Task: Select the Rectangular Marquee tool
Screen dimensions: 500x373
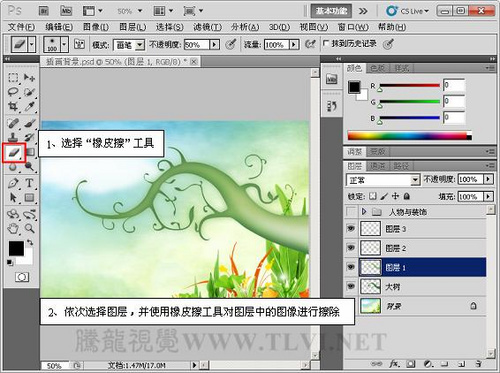Action: (13, 78)
